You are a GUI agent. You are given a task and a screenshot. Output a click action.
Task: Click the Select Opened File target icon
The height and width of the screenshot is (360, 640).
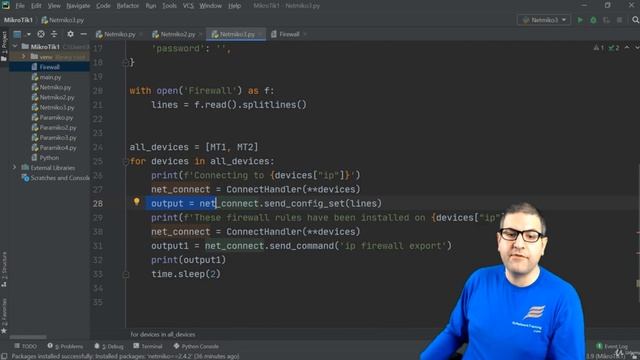[x=41, y=34]
